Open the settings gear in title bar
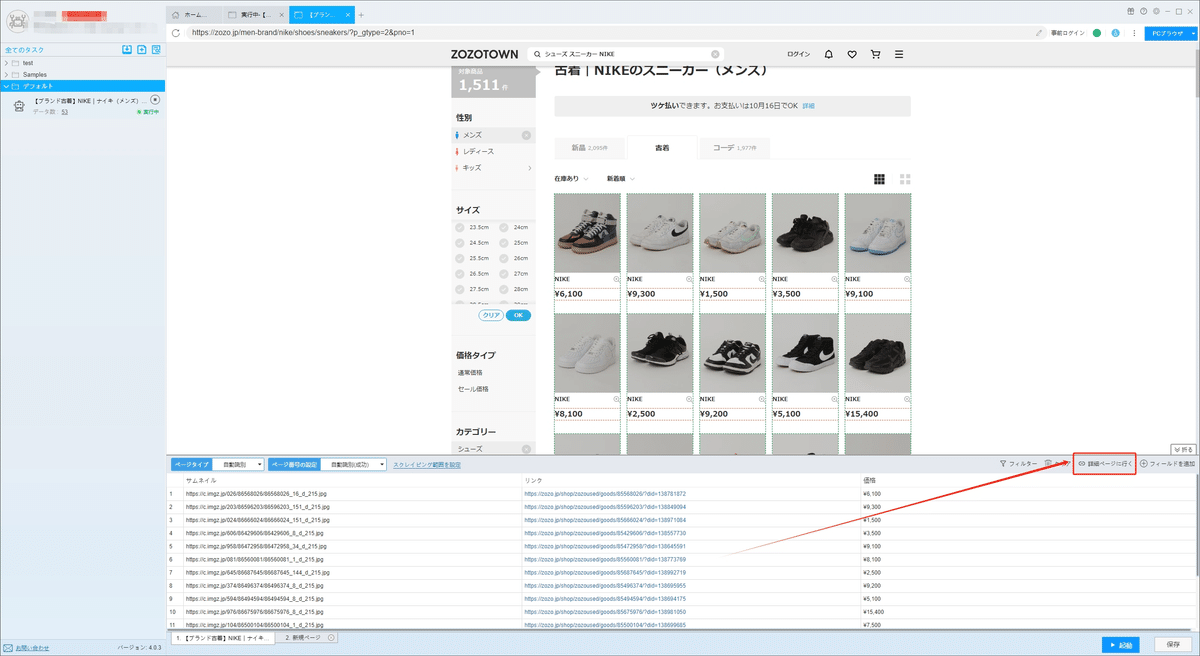 coord(1154,11)
